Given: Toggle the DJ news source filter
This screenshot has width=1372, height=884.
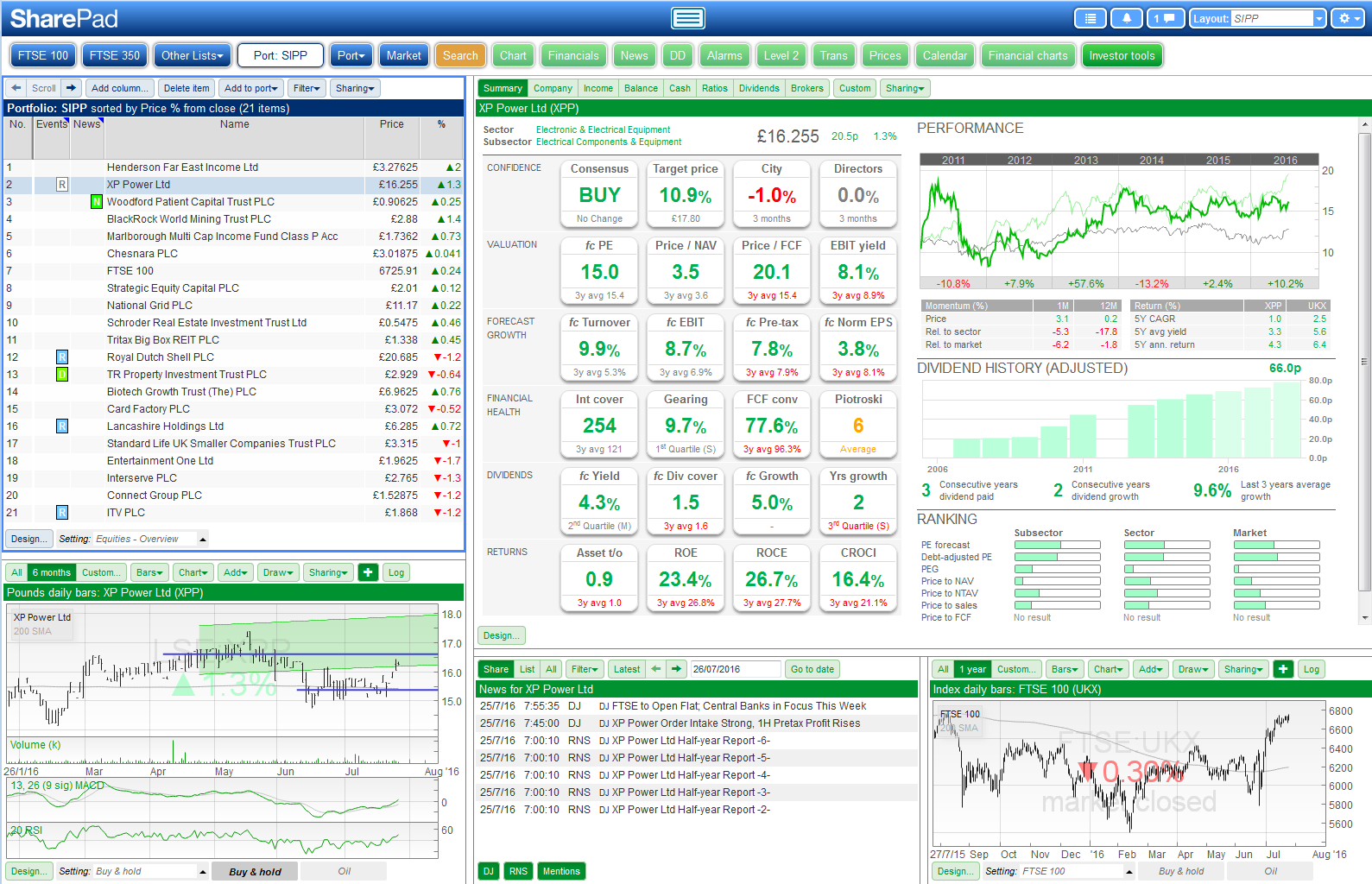Looking at the screenshot, I should pyautogui.click(x=489, y=871).
